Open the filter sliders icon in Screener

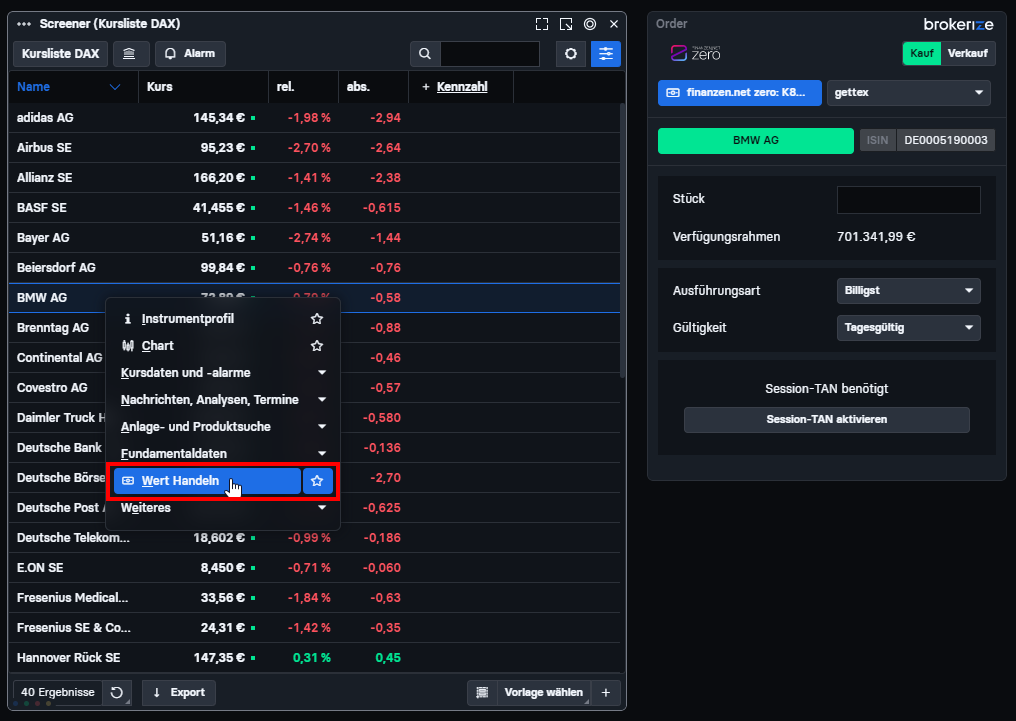(x=606, y=54)
